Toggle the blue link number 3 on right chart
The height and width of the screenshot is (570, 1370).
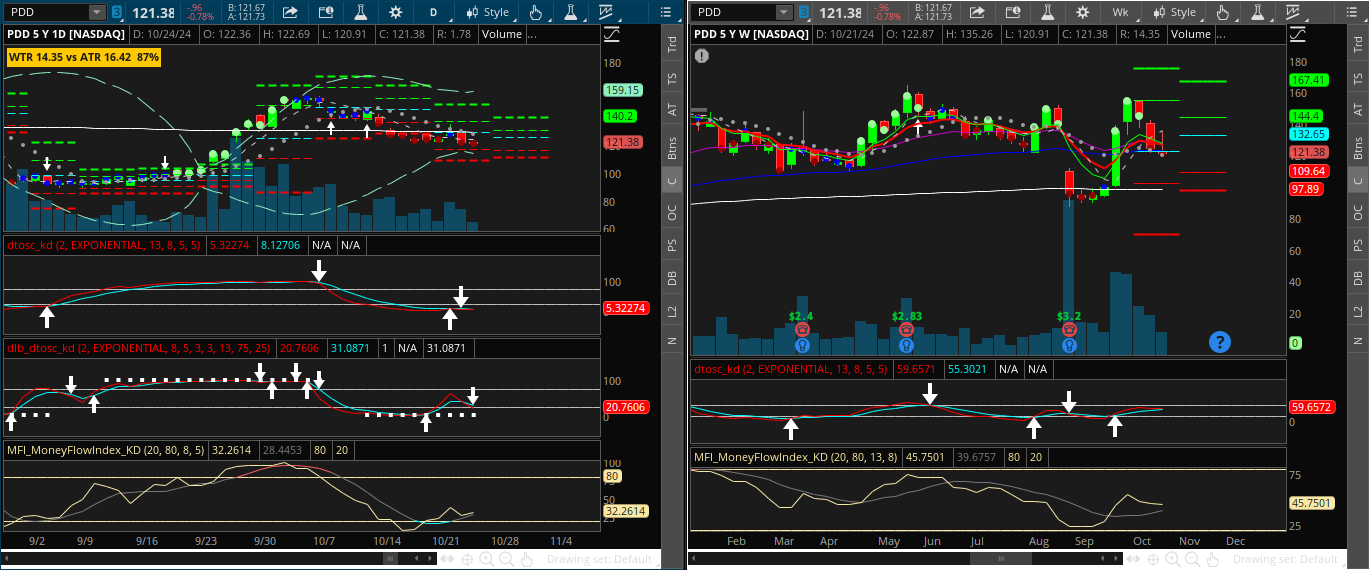802,13
